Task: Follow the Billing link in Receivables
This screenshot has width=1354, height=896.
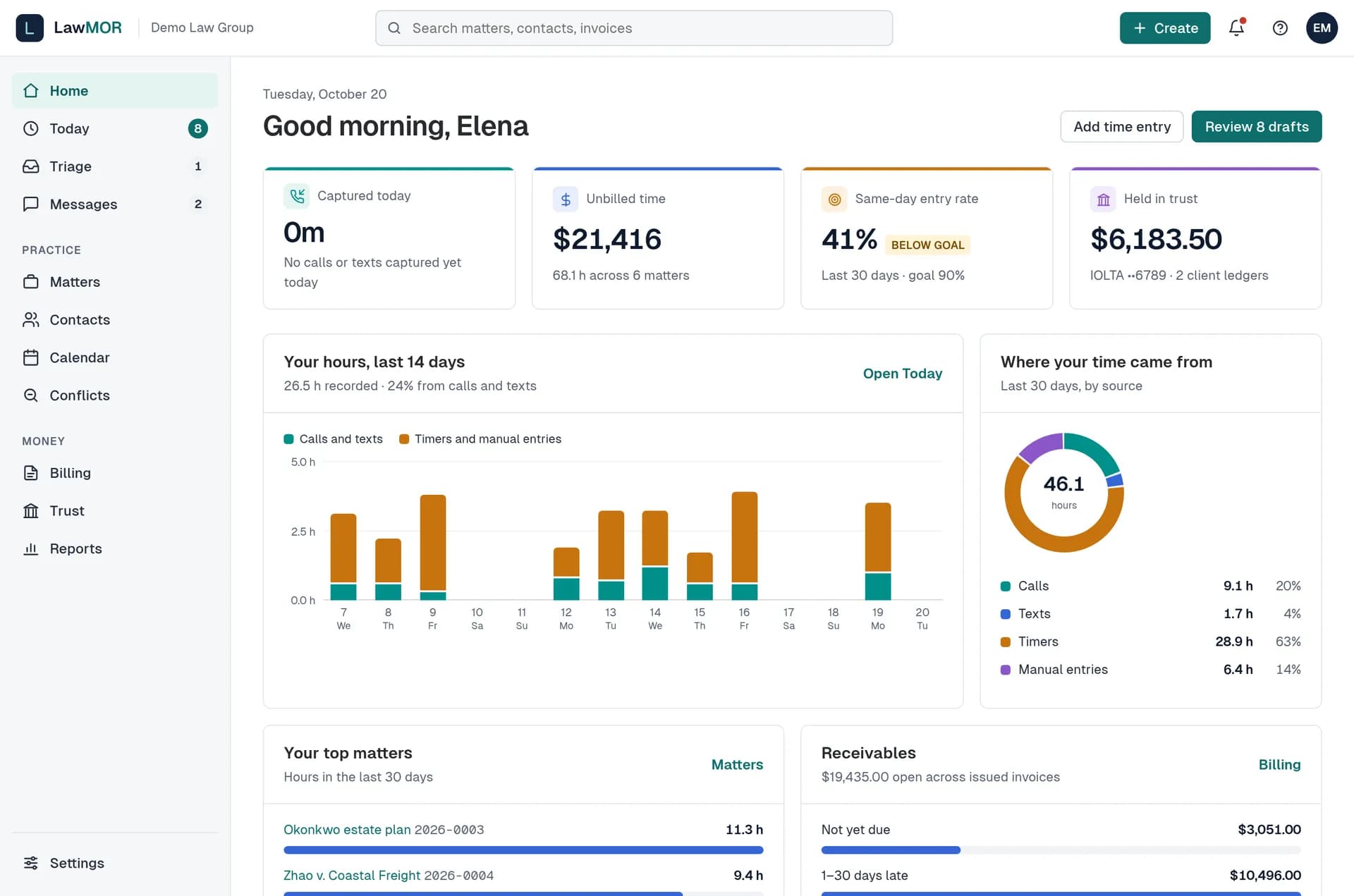Action: pos(1279,765)
